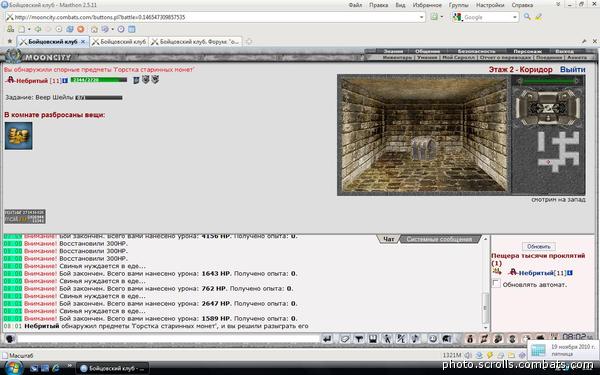600x375 pixels.
Task: Click the chat sound note icon
Action: click(416, 339)
